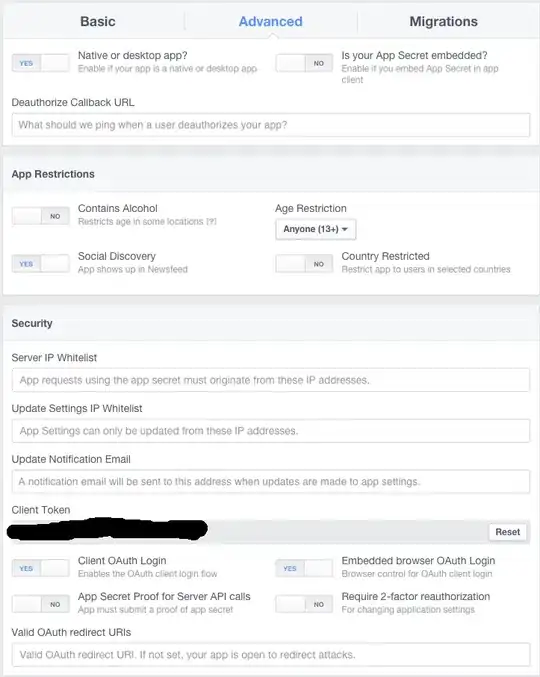Turn on Require 2-factor reauthorization
The image size is (540, 677).
pos(304,604)
